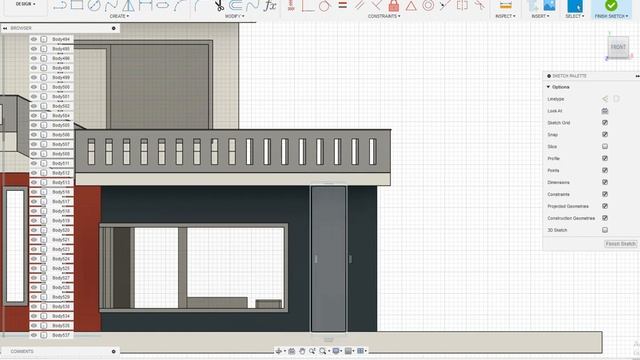
Task: Open the FINISH SKETCH dropdown
Action: [611, 16]
